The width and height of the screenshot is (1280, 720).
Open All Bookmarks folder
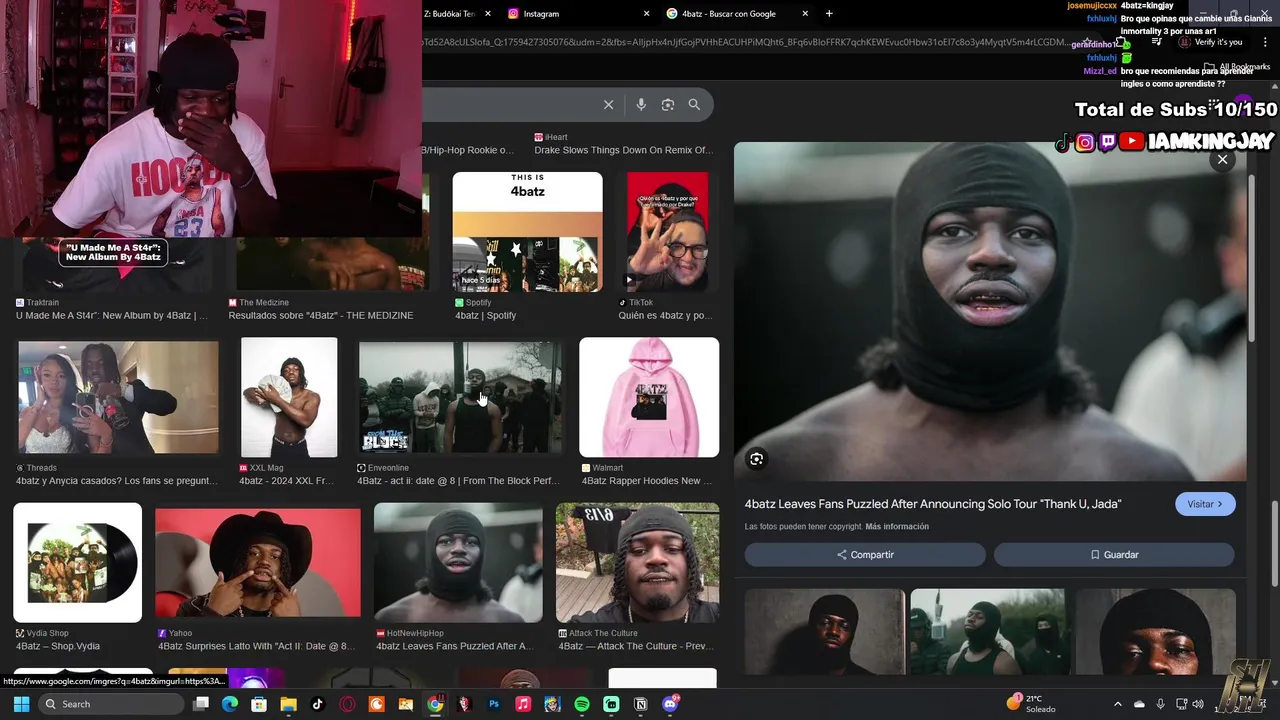[1237, 67]
